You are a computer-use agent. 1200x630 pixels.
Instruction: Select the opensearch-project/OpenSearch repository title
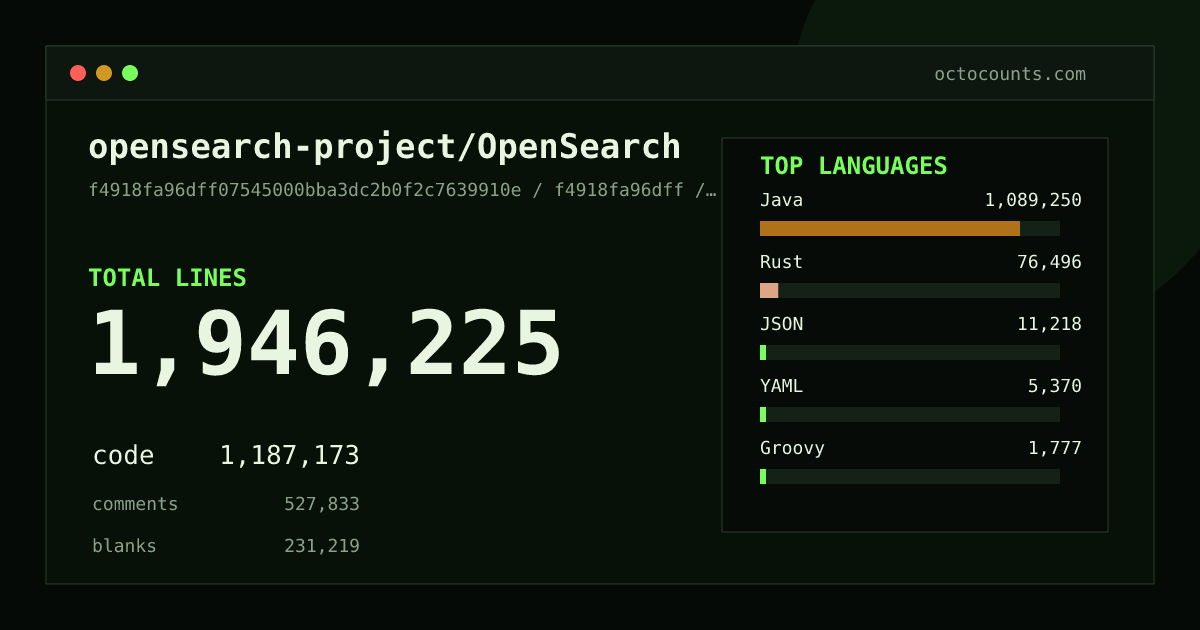pos(385,147)
